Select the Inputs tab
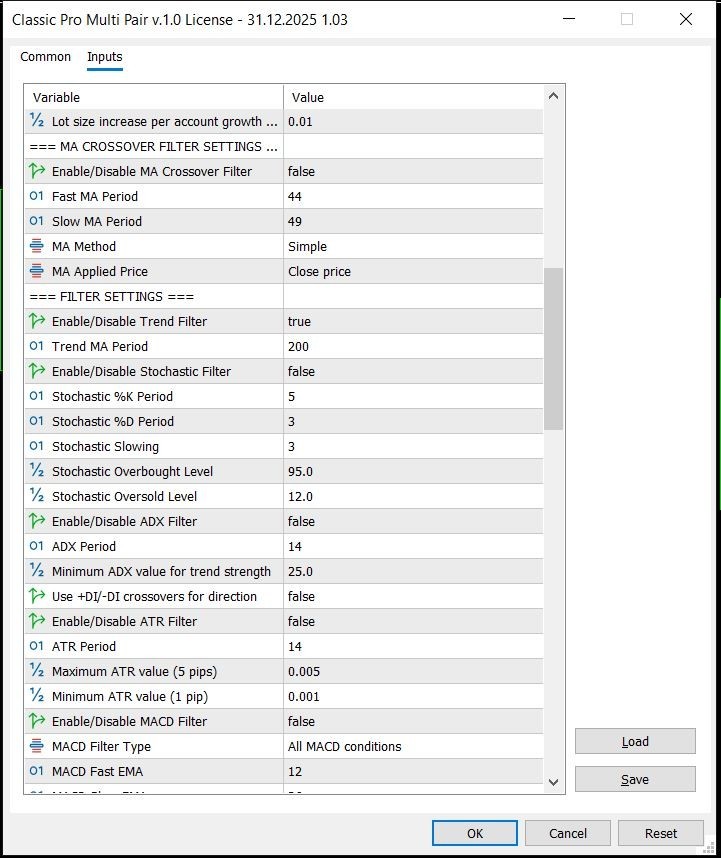721x858 pixels. coord(104,57)
